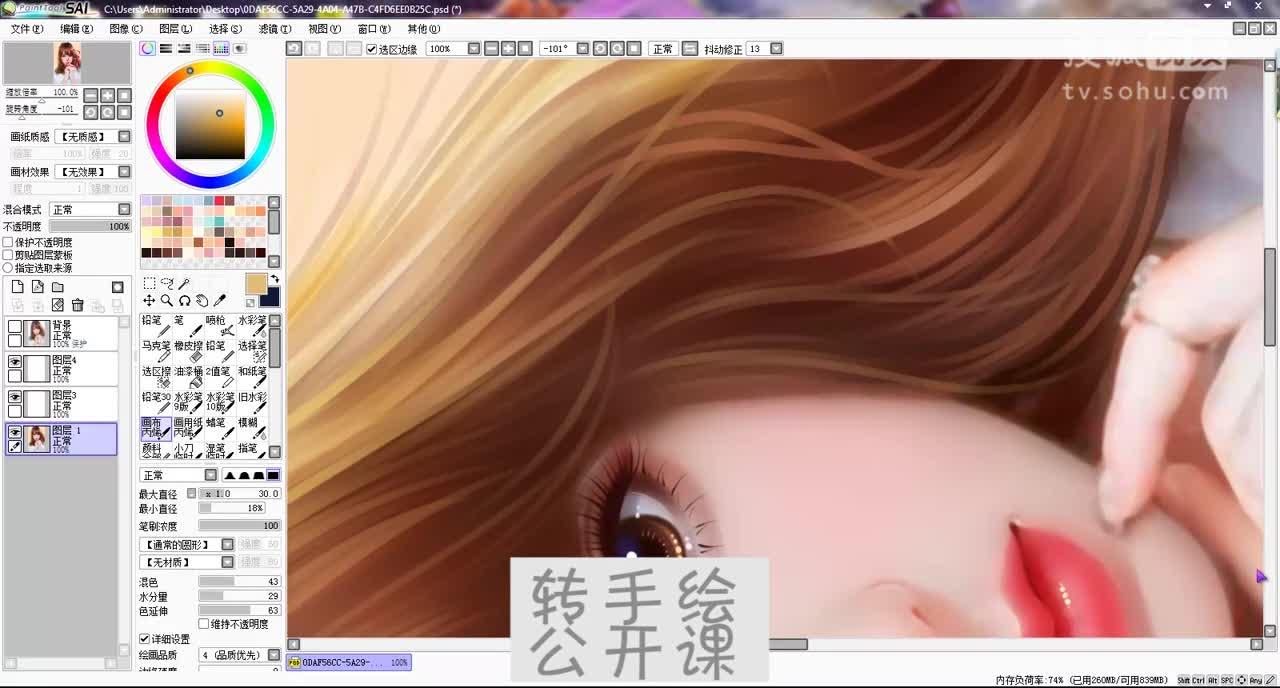1280x688 pixels.
Task: Choose the Magic Wand selection tool
Action: click(183, 282)
